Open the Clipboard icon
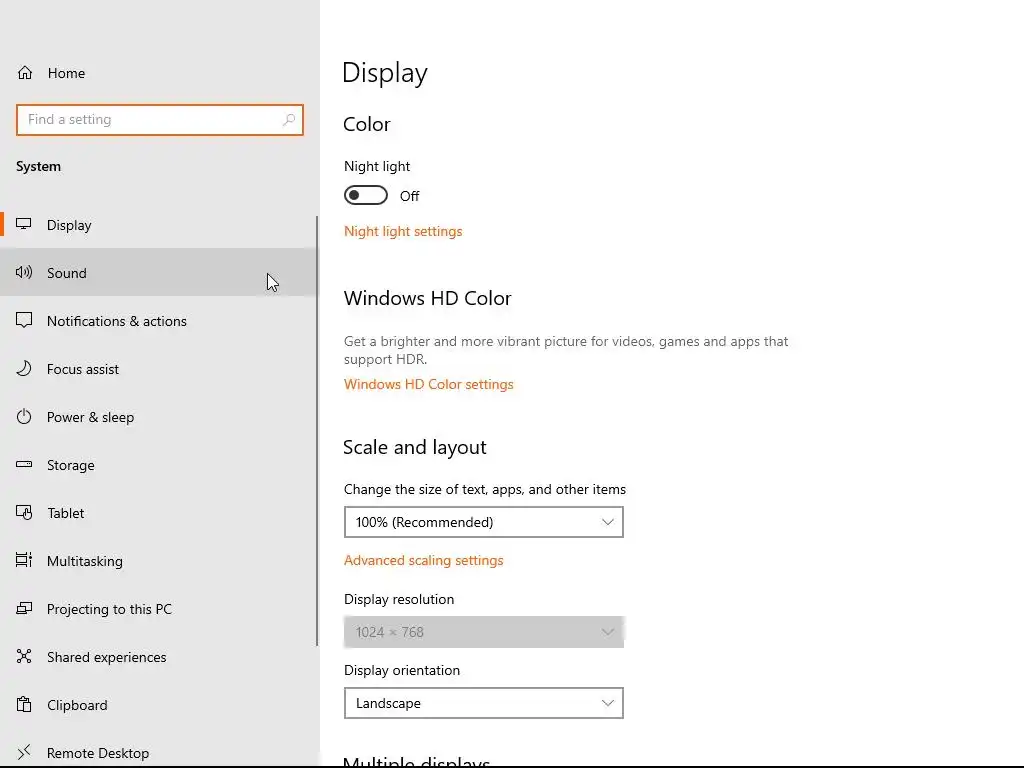The image size is (1024, 768). coord(25,705)
